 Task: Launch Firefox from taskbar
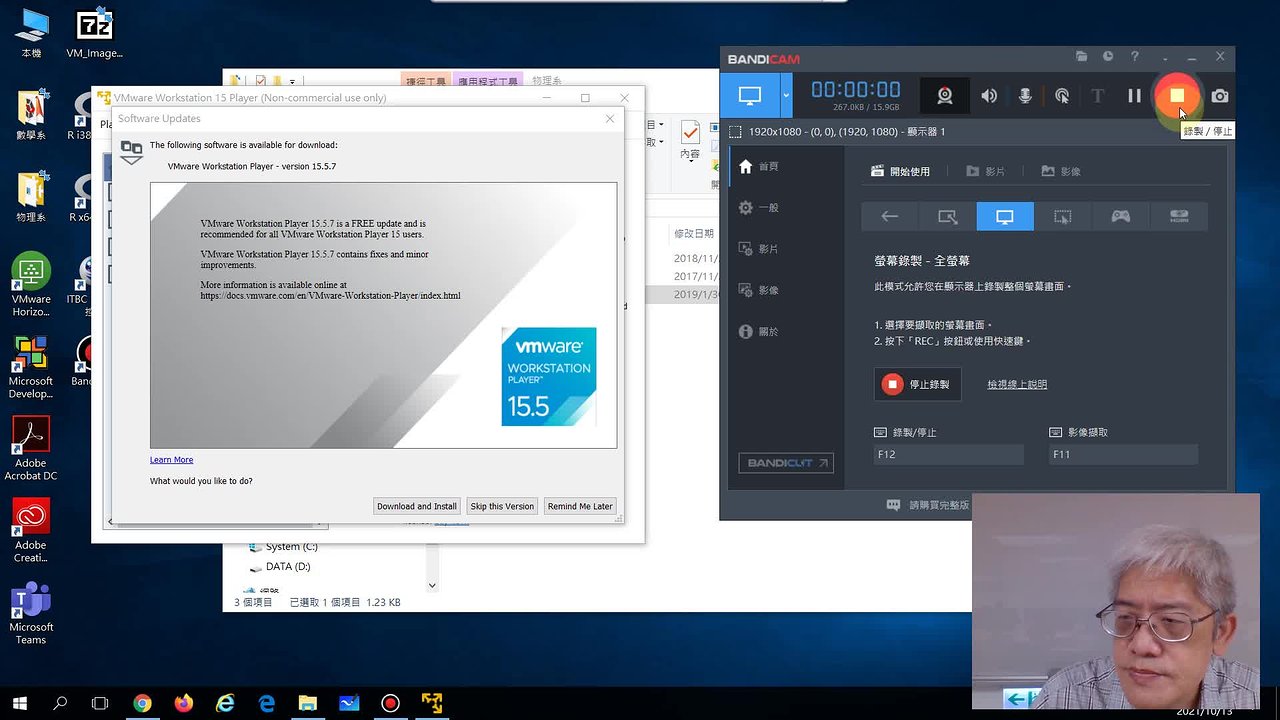(183, 703)
